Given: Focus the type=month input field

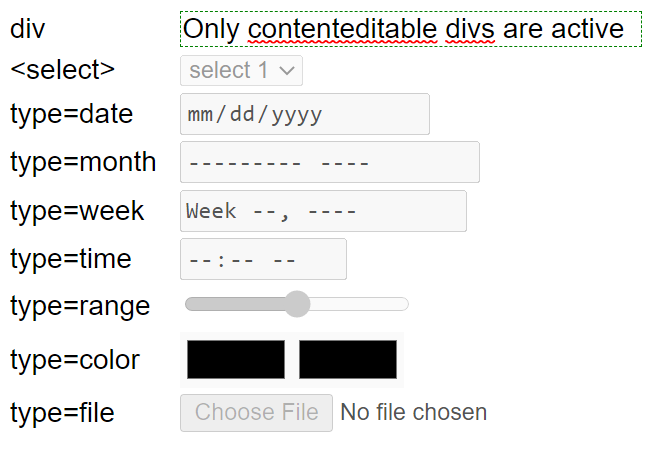Looking at the screenshot, I should (329, 163).
